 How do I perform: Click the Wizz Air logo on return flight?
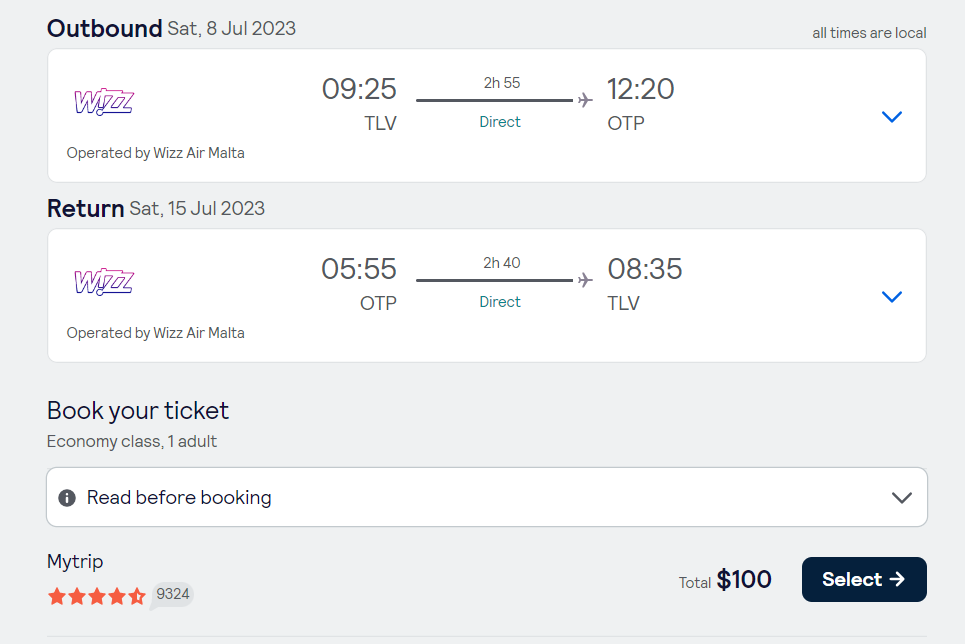pyautogui.click(x=104, y=281)
